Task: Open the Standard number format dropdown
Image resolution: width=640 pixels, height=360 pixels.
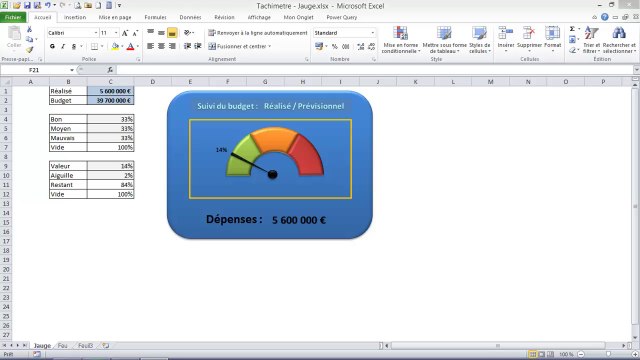Action: coord(372,33)
